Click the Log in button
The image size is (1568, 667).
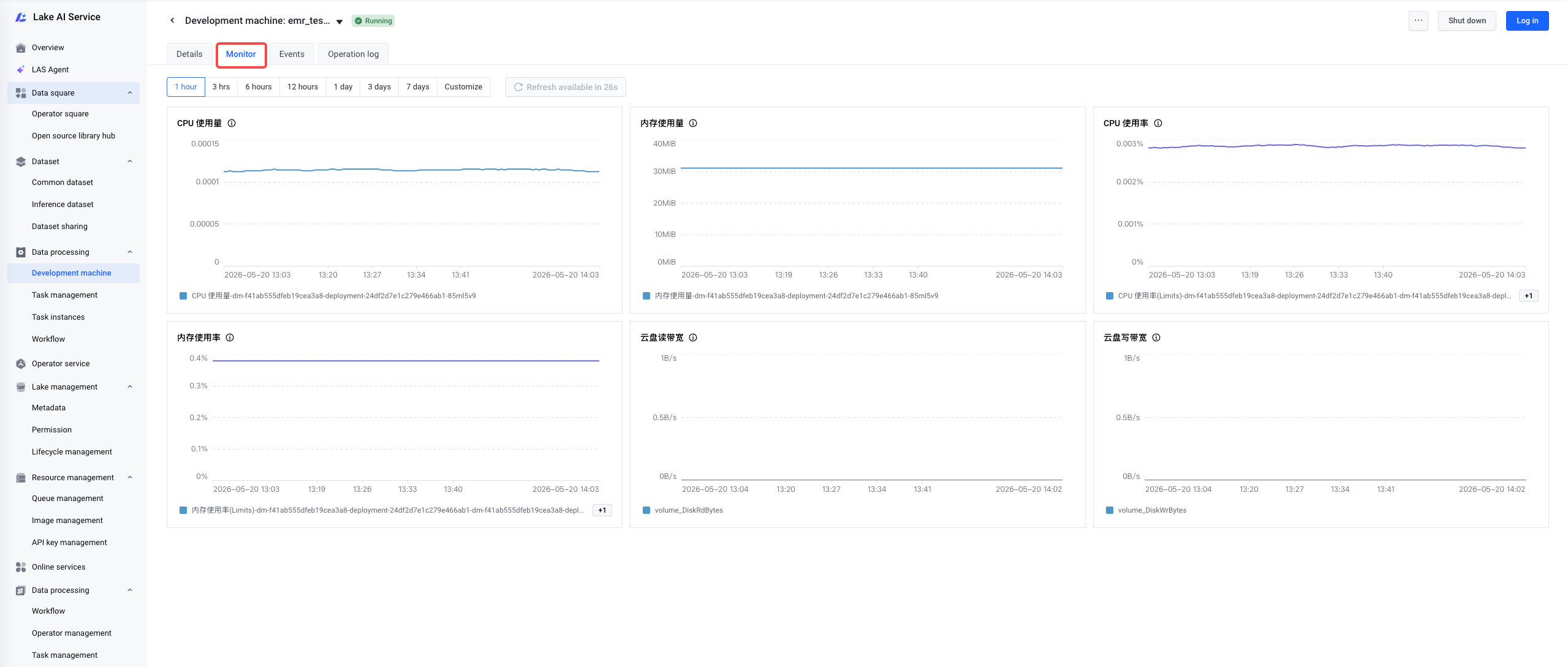(1527, 21)
